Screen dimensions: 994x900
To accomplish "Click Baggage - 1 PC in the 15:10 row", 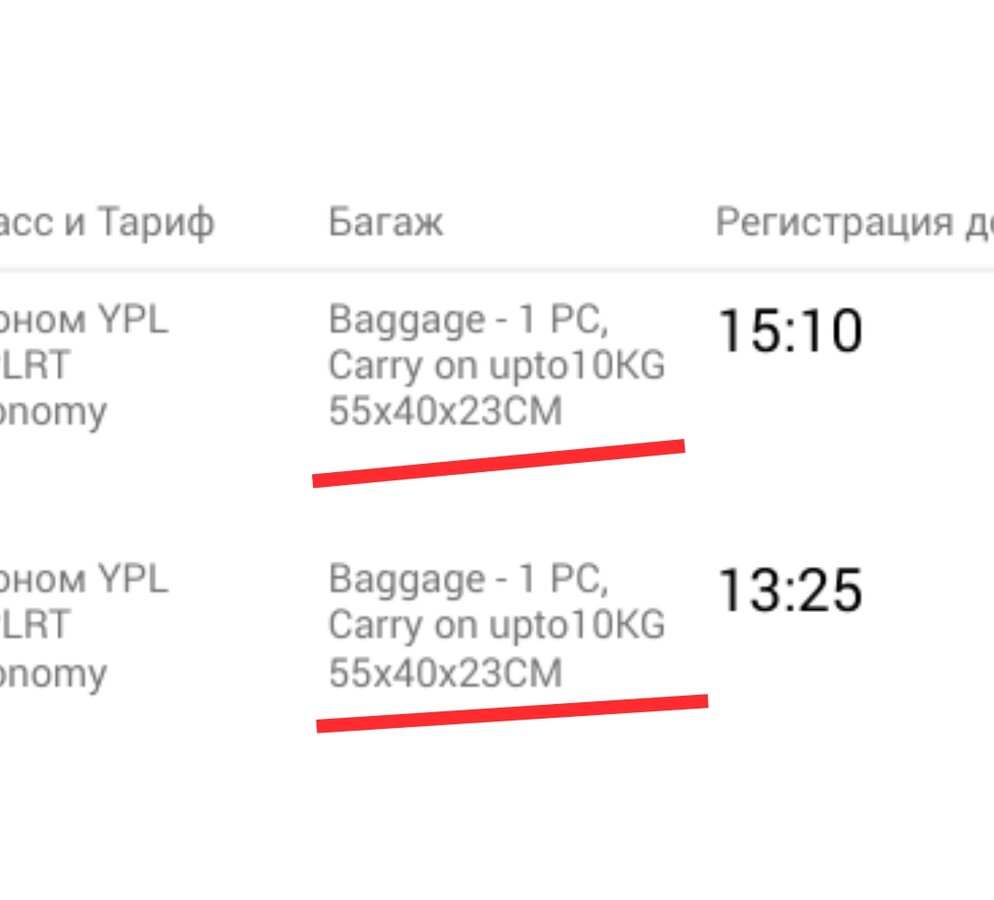I will (468, 320).
